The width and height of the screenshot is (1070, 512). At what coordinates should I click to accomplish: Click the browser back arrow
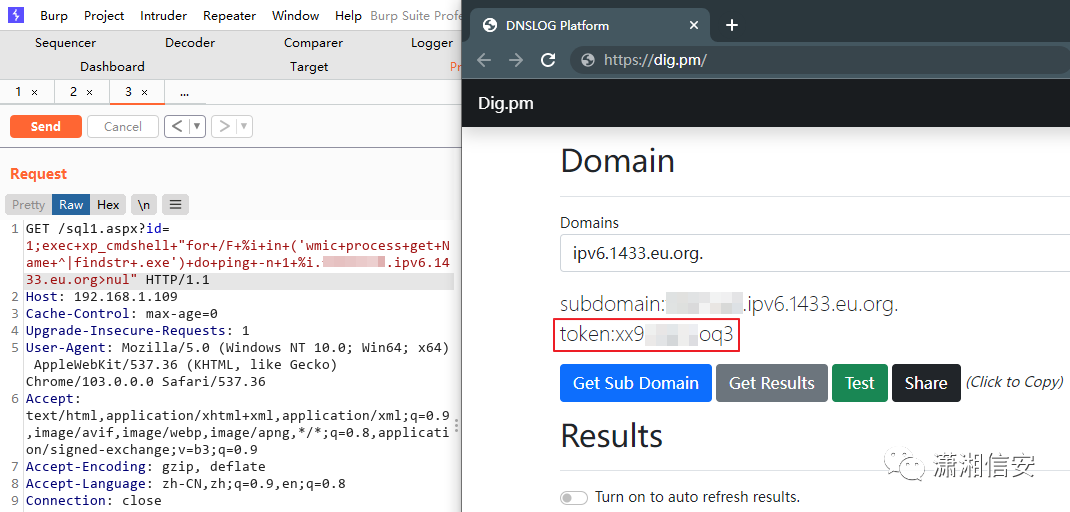[x=484, y=60]
